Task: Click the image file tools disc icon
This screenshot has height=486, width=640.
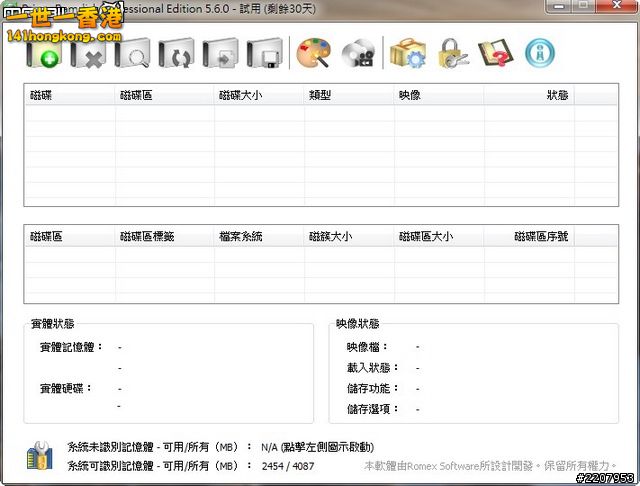Action: coord(358,53)
